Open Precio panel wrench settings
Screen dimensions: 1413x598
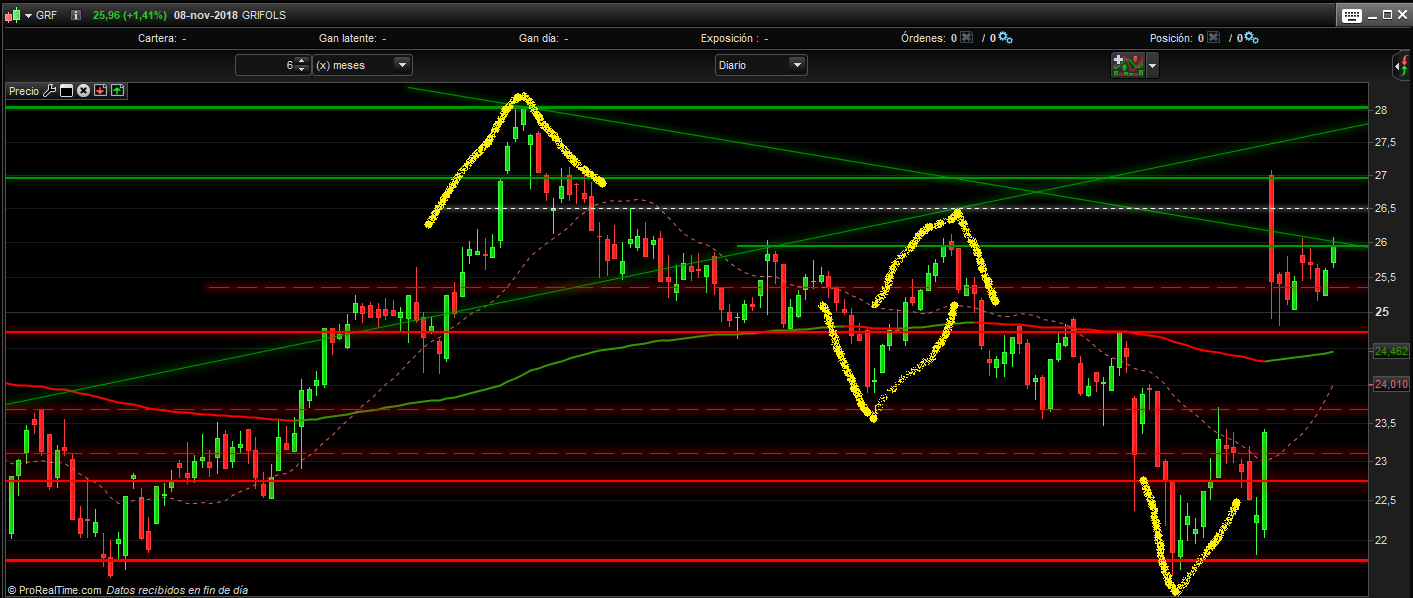(50, 91)
